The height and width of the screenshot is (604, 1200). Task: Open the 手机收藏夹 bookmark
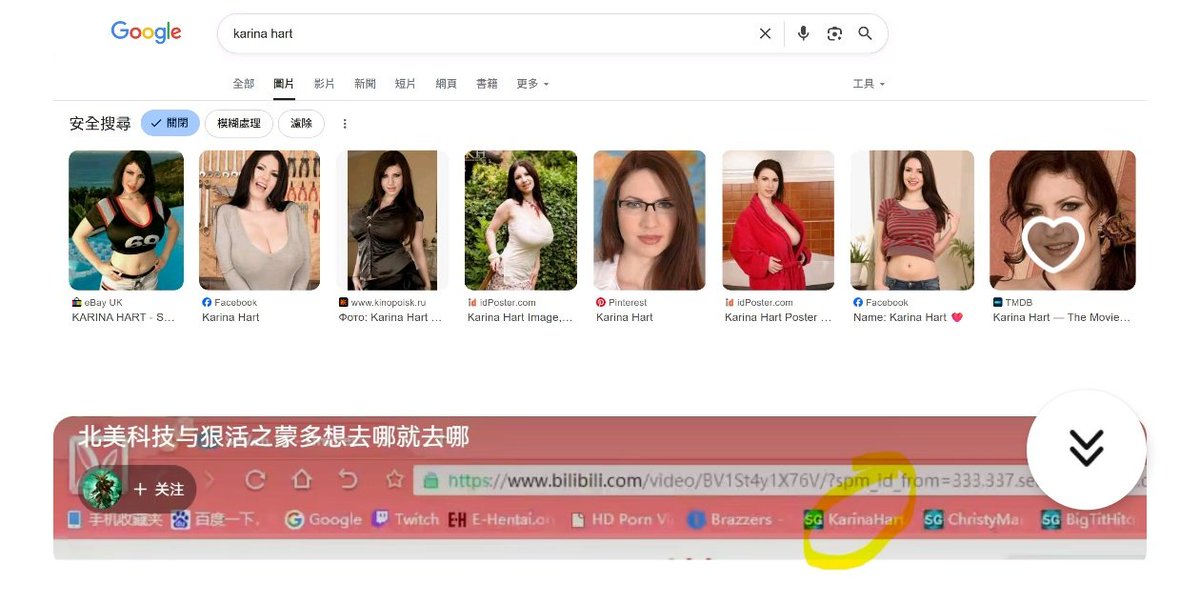[113, 519]
